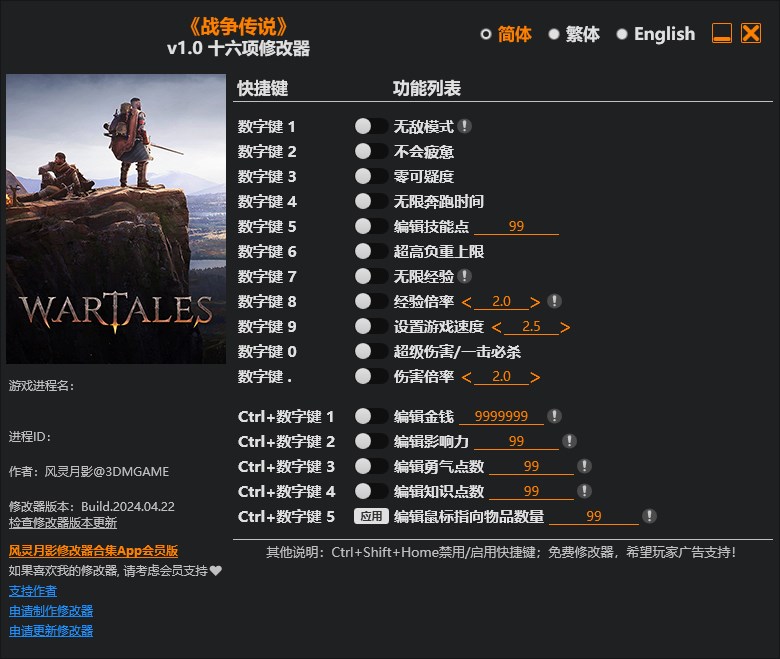Click info icon beside 无限经验
The height and width of the screenshot is (659, 780).
coord(465,276)
